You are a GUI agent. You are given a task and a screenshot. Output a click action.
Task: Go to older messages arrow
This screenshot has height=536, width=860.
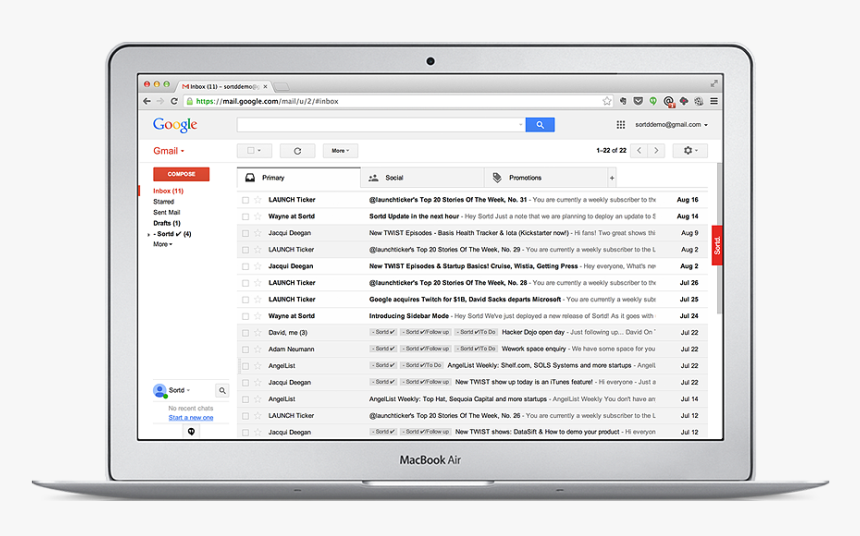click(x=656, y=150)
